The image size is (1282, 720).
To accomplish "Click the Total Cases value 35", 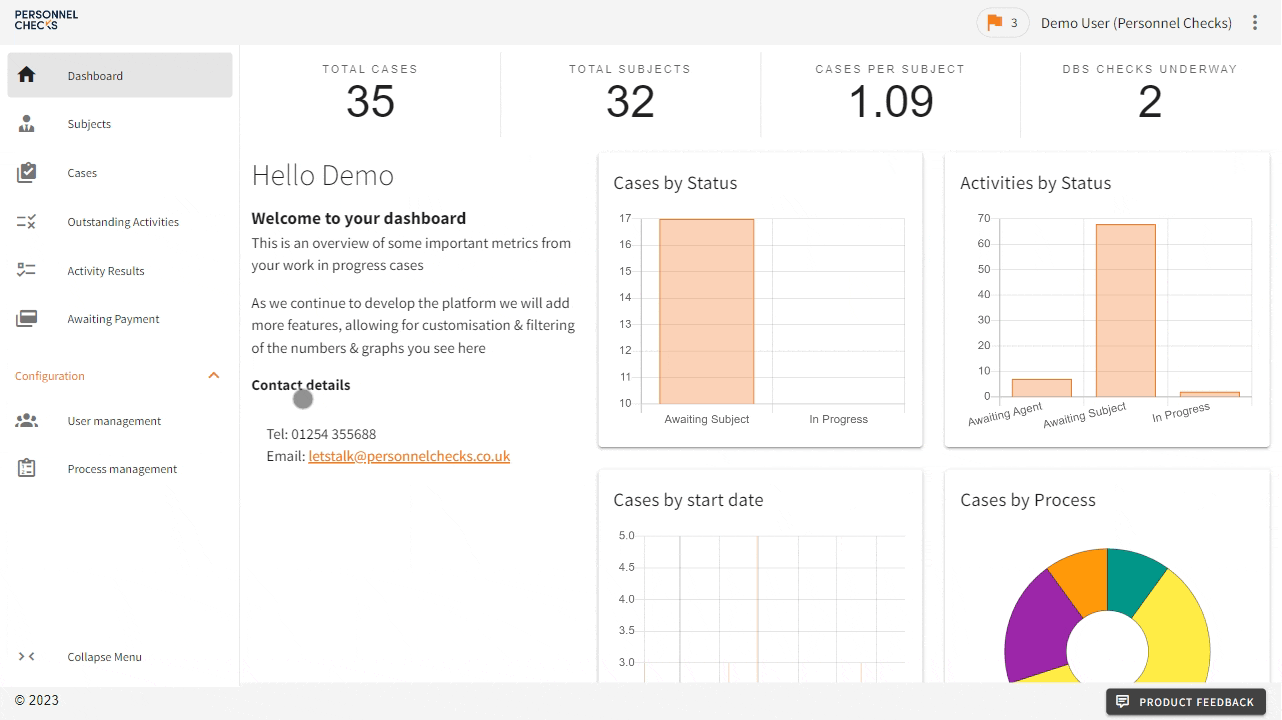I will pos(370,101).
